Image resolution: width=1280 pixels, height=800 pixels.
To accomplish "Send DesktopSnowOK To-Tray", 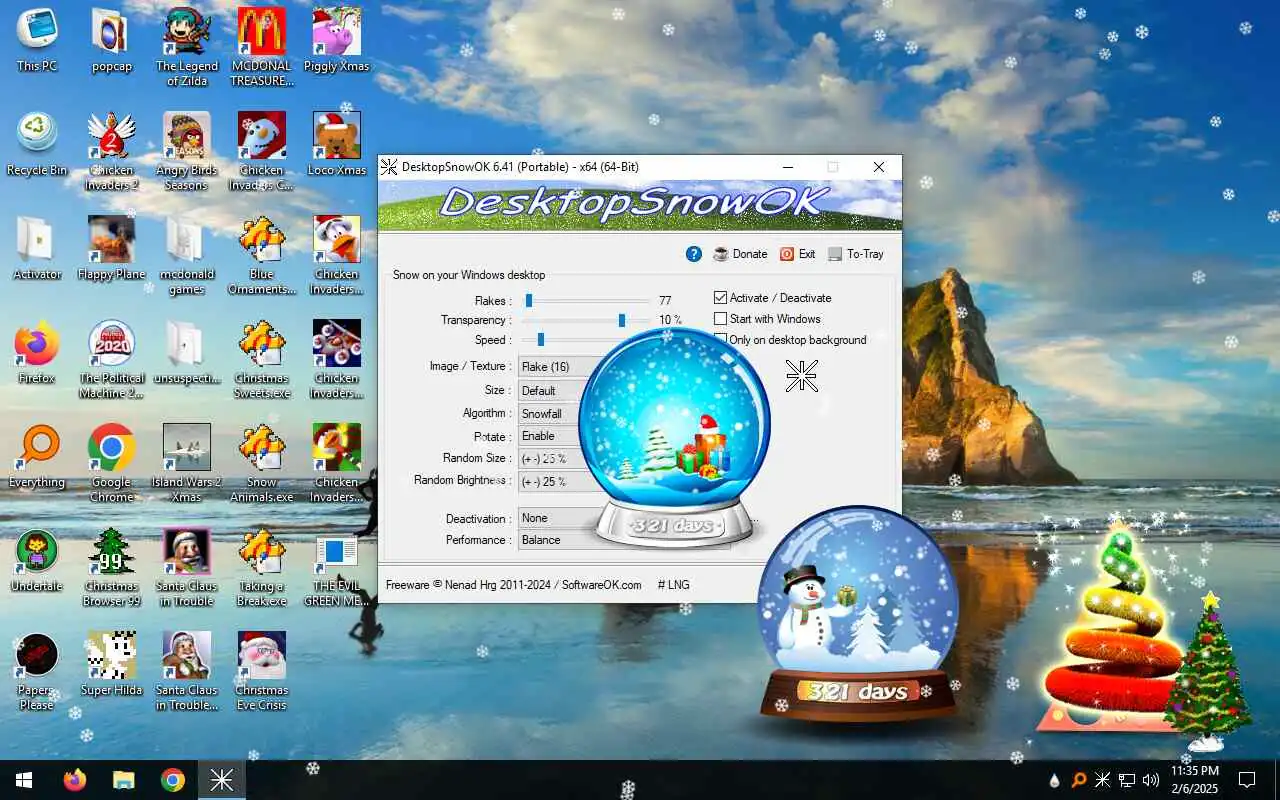I will (x=856, y=254).
